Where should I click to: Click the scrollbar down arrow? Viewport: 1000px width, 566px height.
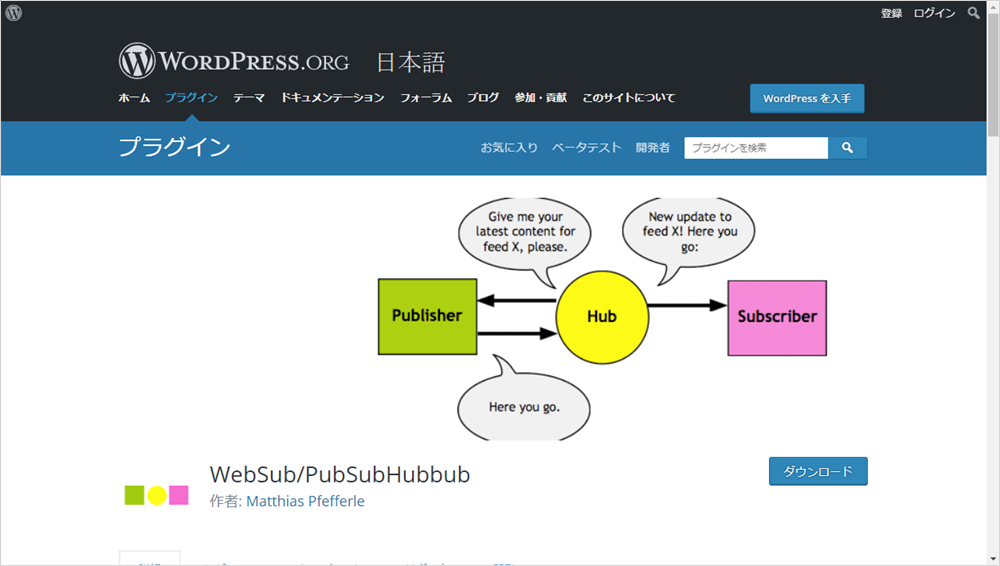point(992,559)
